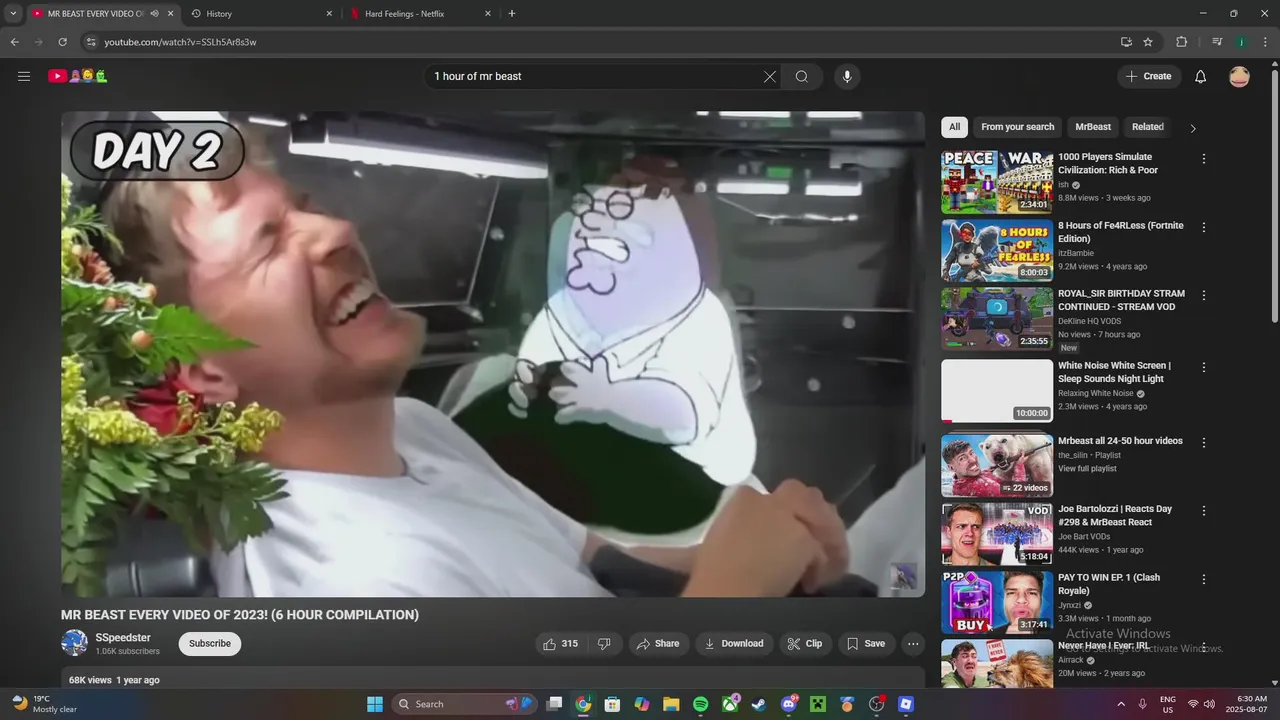Open Discord from the taskbar
1280x720 pixels.
tap(789, 704)
